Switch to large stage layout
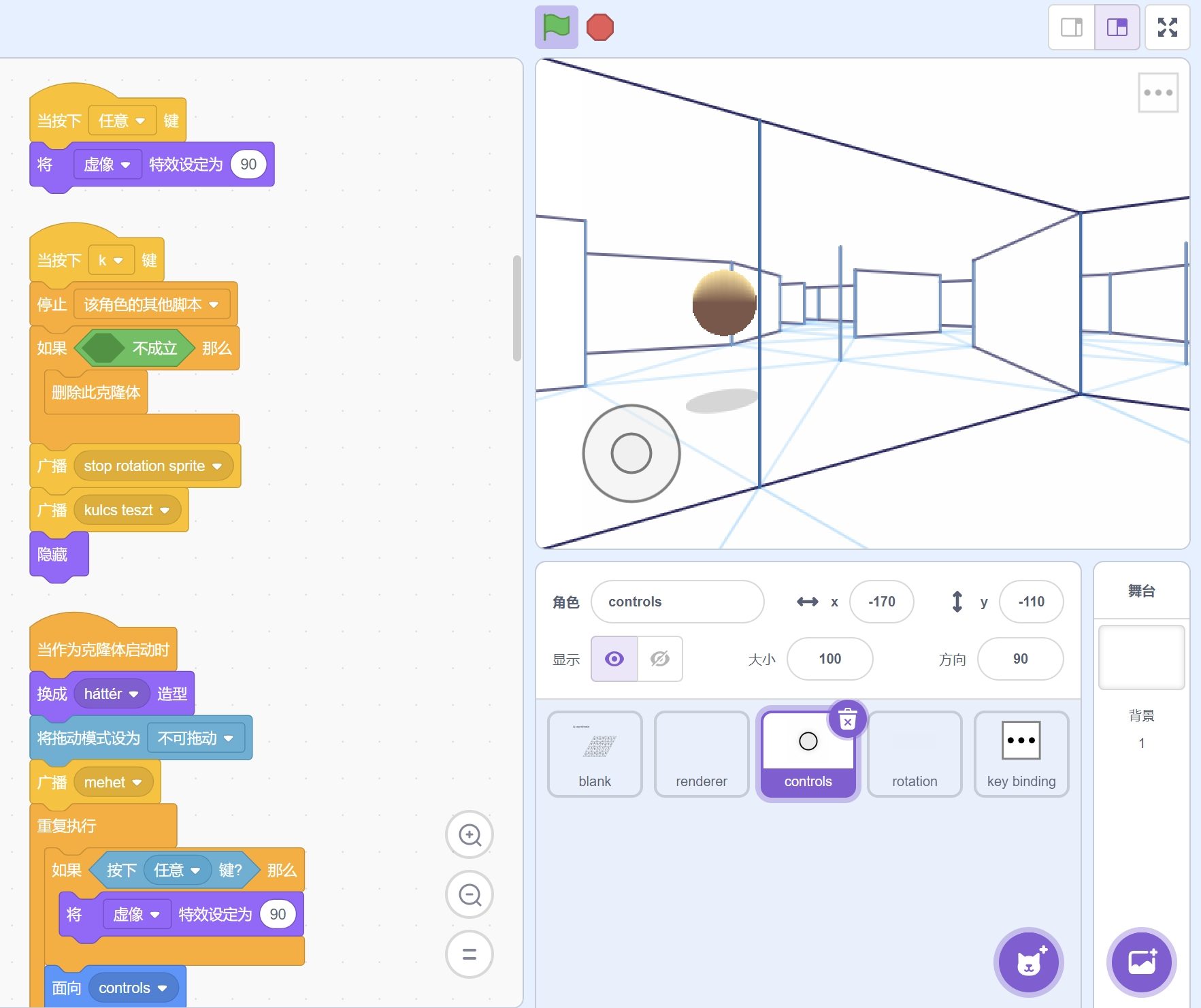1201x1008 pixels. tap(1117, 28)
